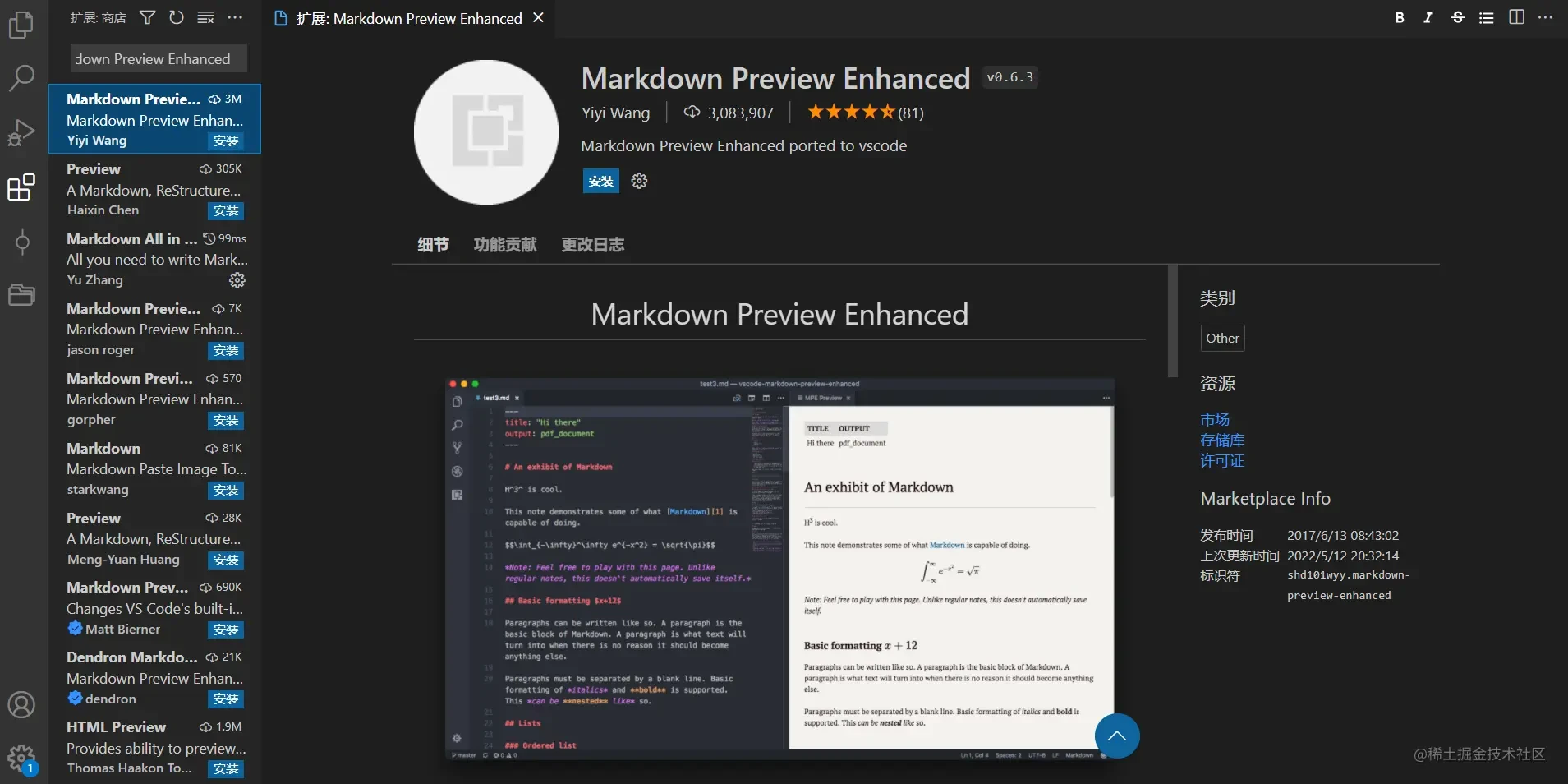
Task: Open gear for Markdown All in One
Action: 237,280
